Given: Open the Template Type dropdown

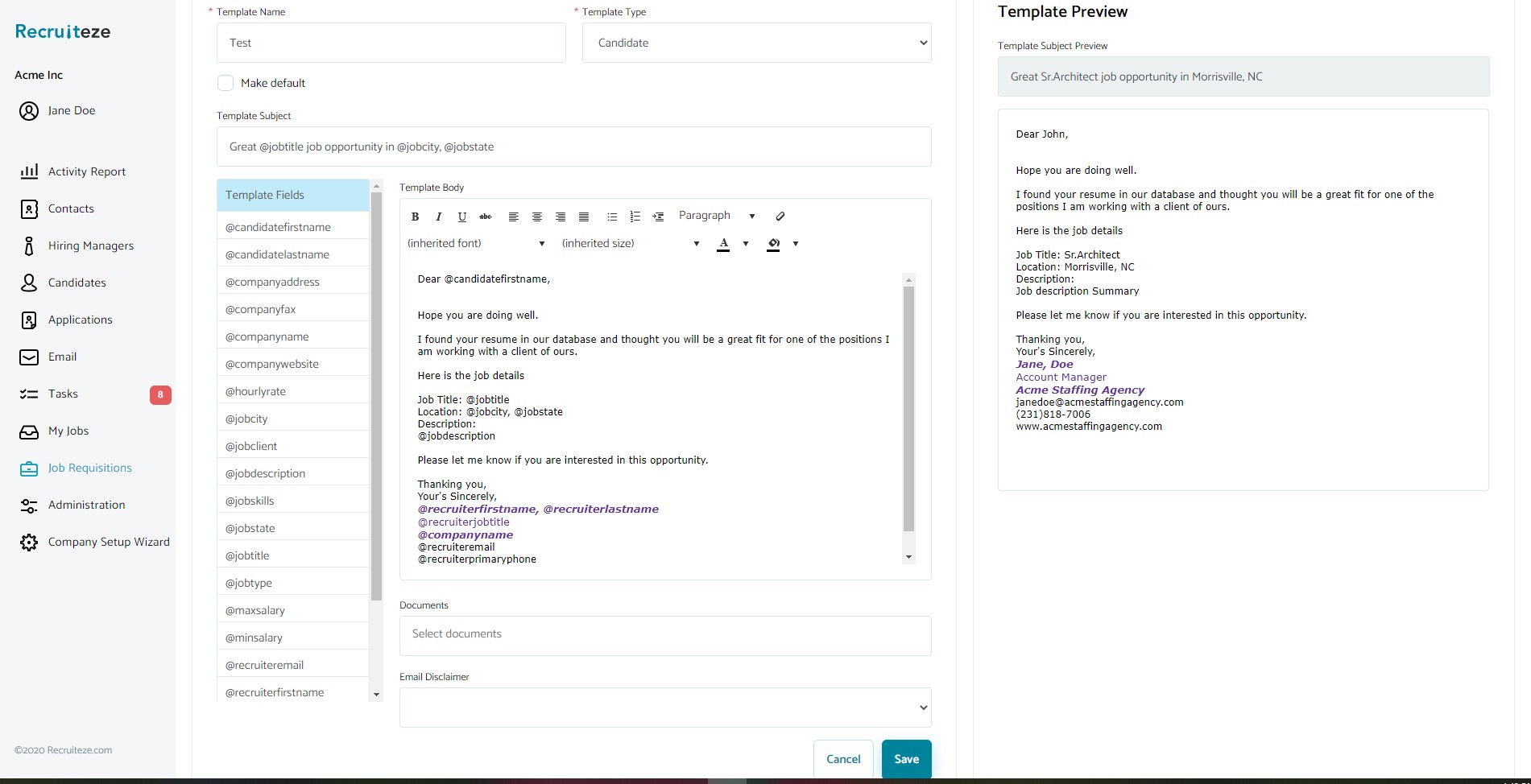Looking at the screenshot, I should [x=755, y=43].
